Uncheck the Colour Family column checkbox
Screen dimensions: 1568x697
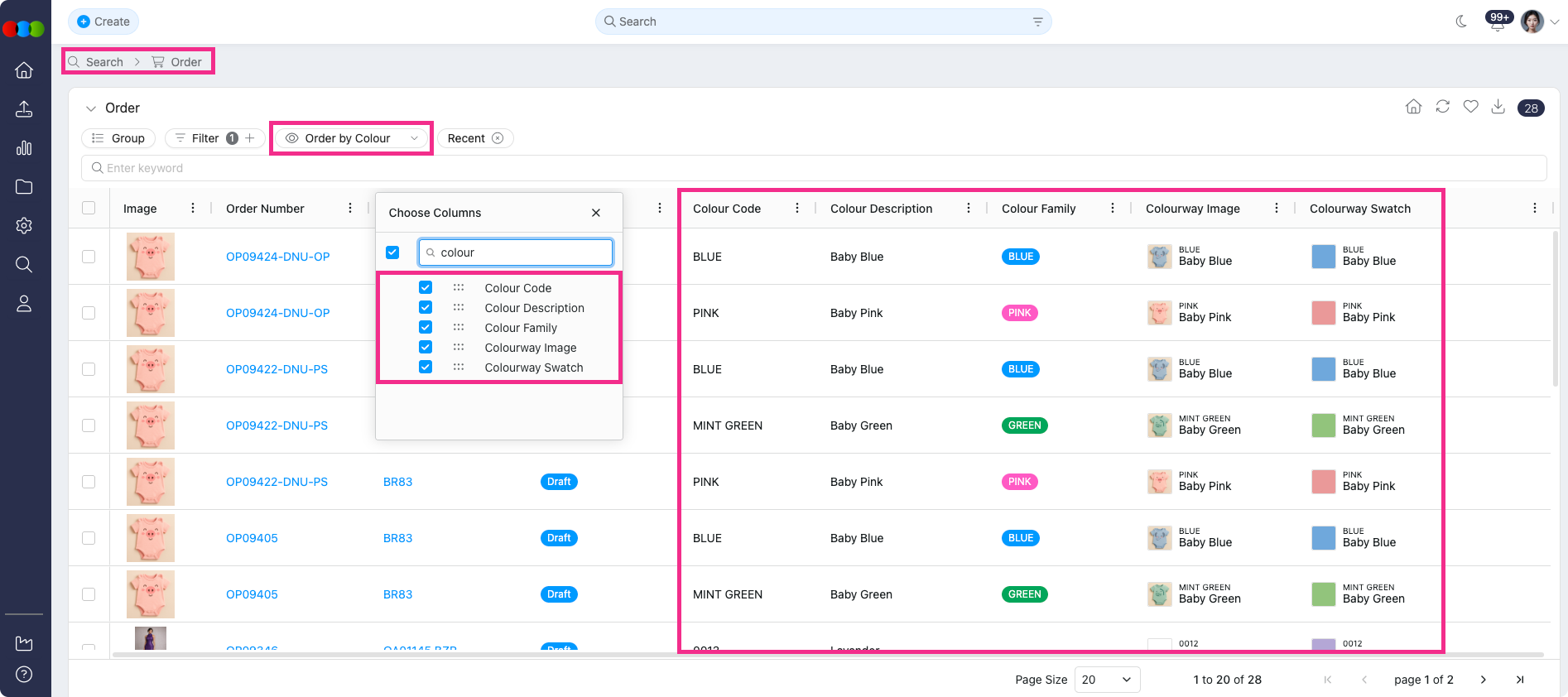(x=426, y=328)
